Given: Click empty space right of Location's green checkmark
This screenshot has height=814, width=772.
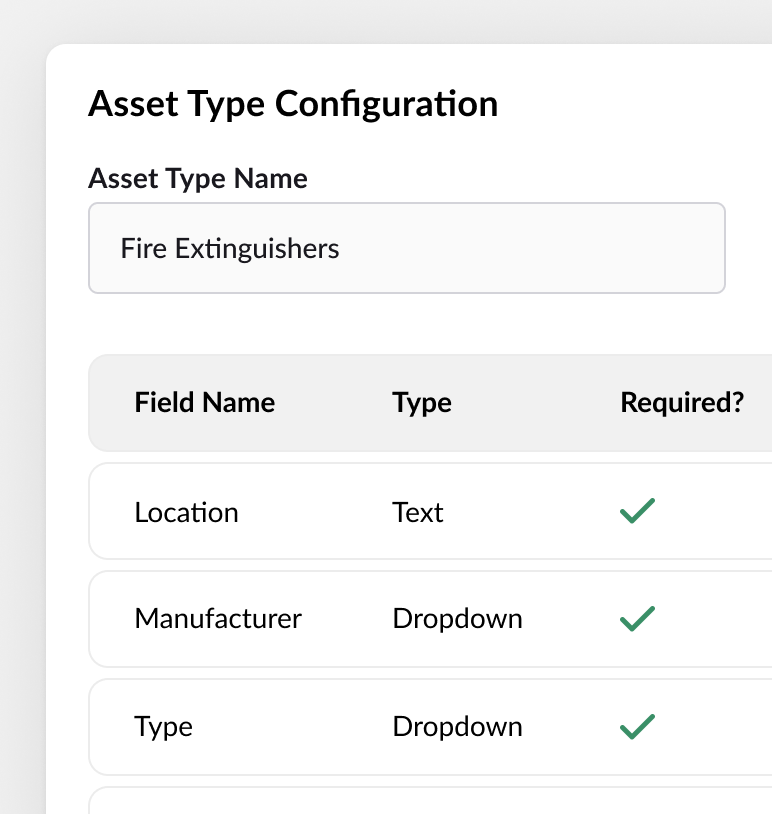Looking at the screenshot, I should [715, 512].
